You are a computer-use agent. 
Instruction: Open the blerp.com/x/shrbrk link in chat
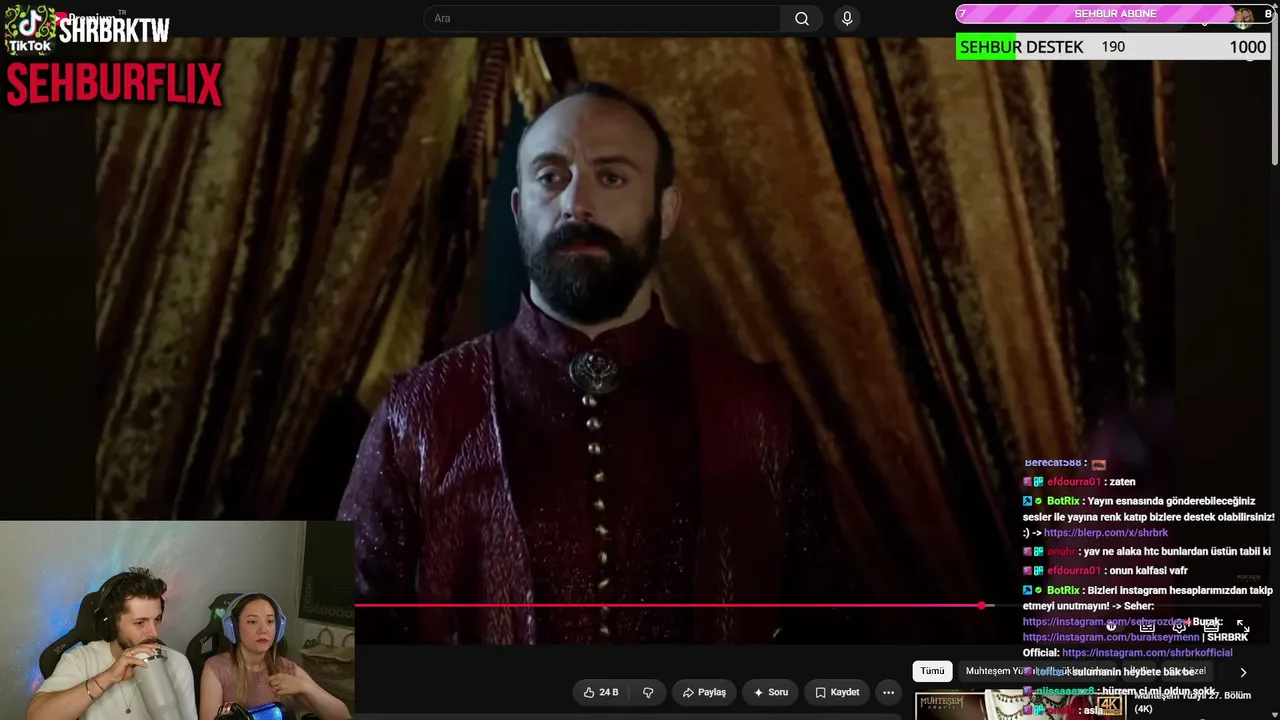click(x=1105, y=533)
